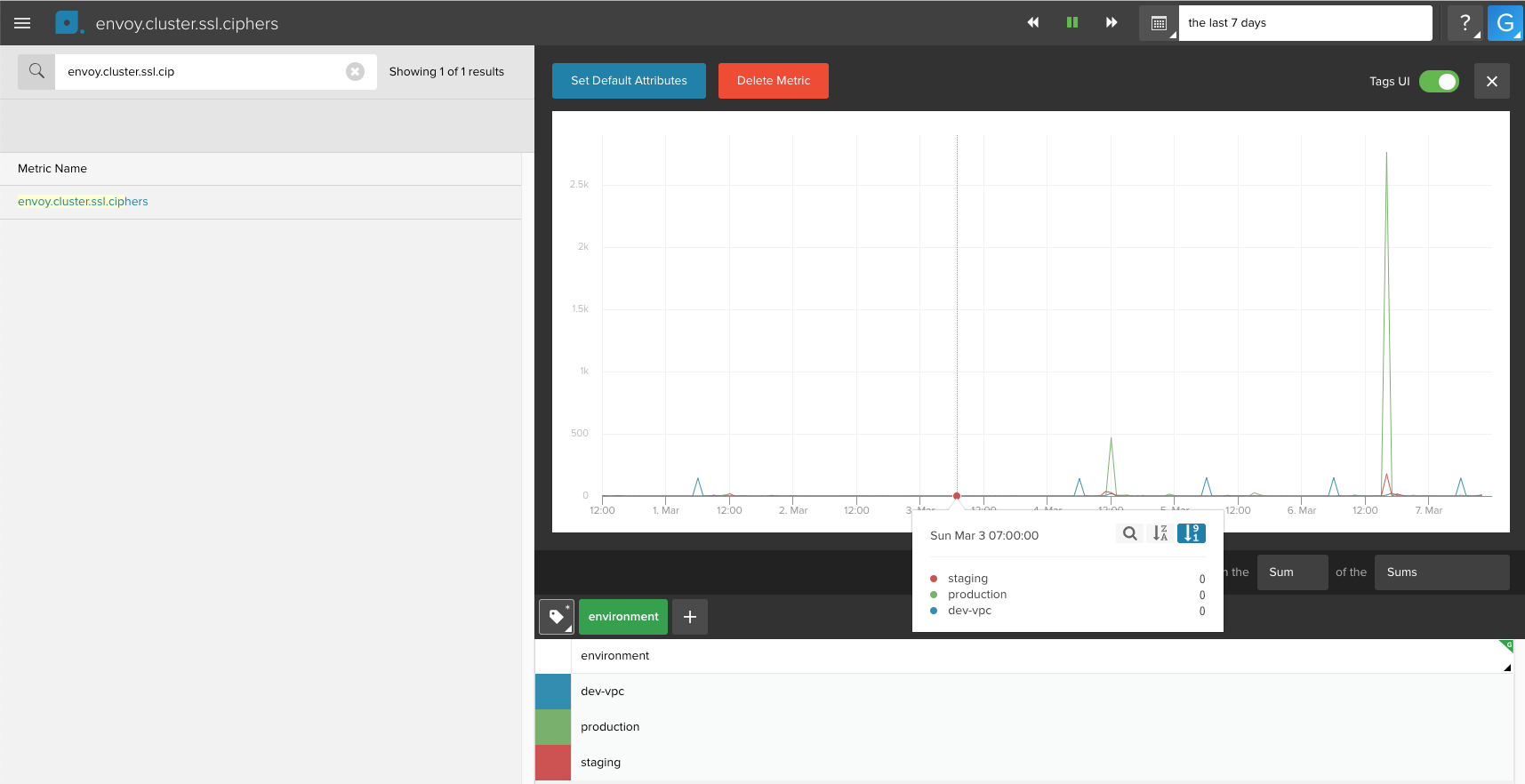Image resolution: width=1525 pixels, height=784 pixels.
Task: Edit the 'the last 7 days' time range field
Action: [x=1304, y=23]
